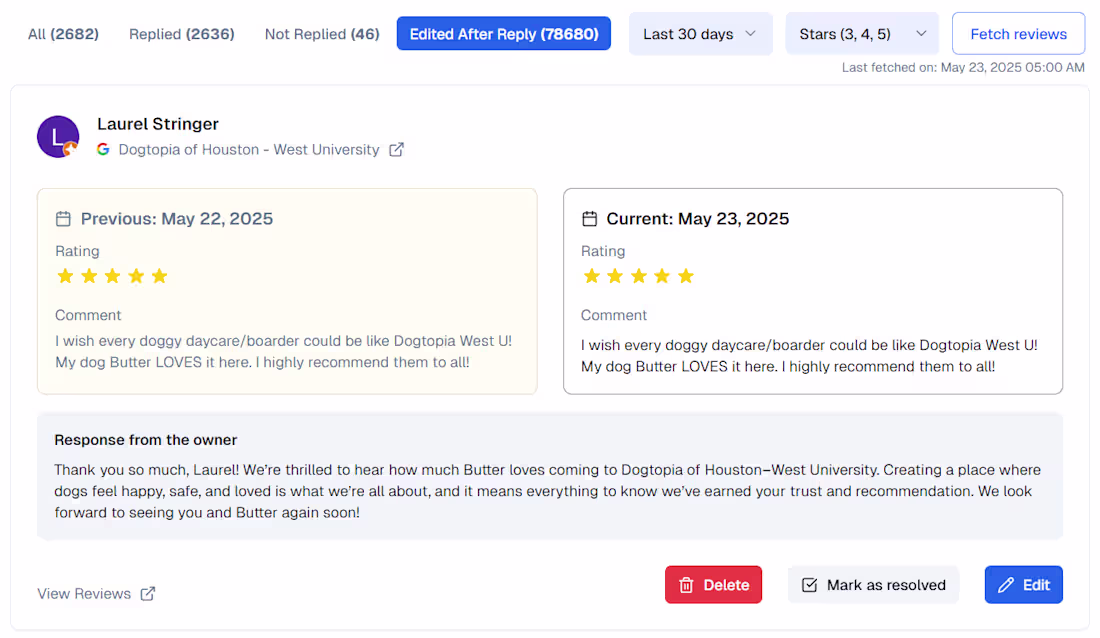Click Laurel Stringer's avatar
Image resolution: width=1100 pixels, height=638 pixels.
pyautogui.click(x=57, y=136)
